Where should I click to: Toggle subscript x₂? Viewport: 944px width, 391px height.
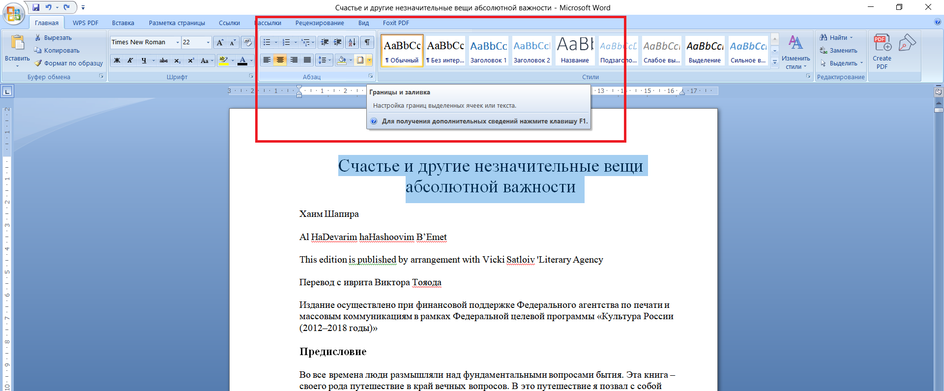click(178, 60)
